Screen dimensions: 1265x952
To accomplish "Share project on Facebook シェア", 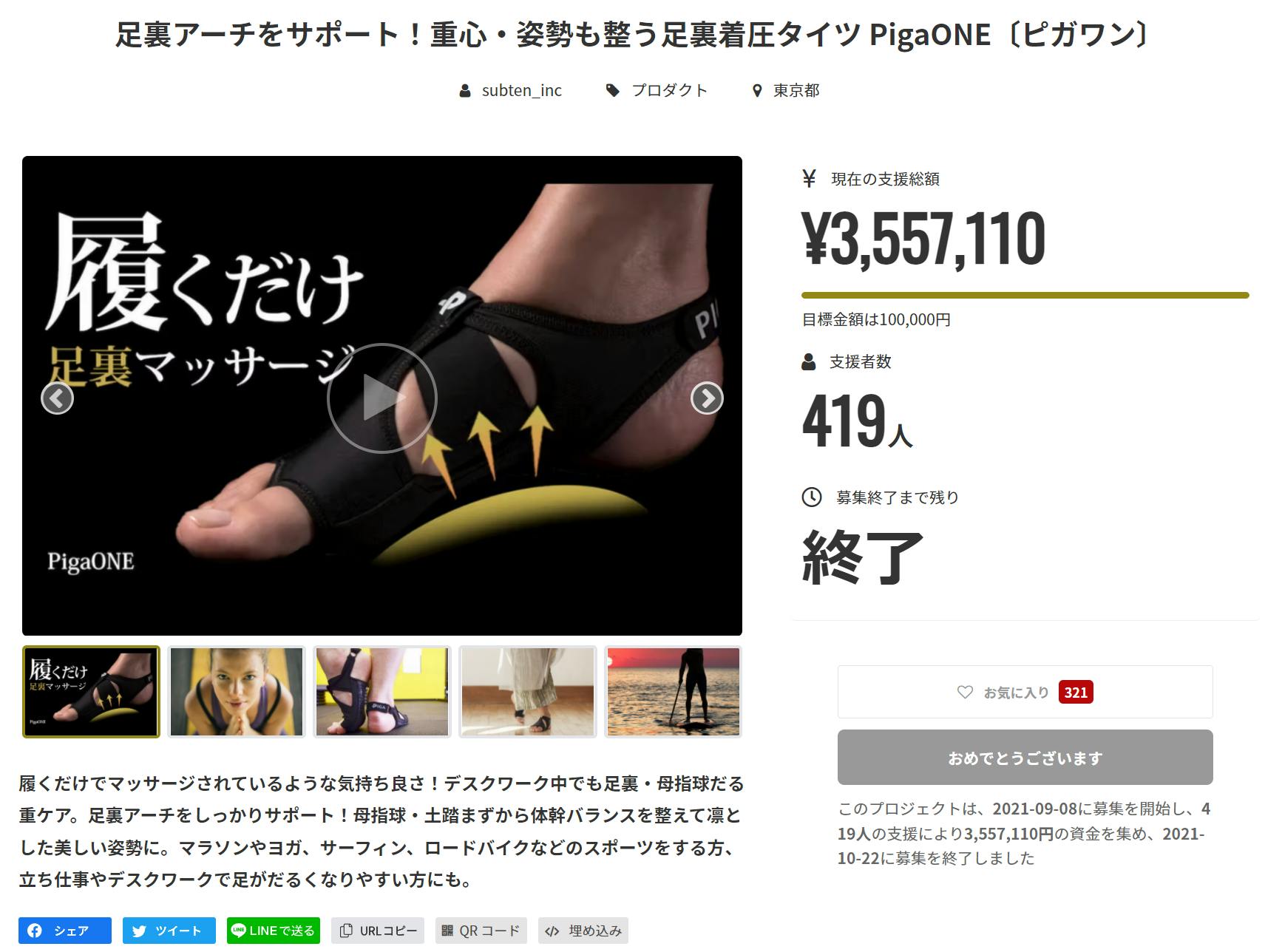I will (65, 931).
